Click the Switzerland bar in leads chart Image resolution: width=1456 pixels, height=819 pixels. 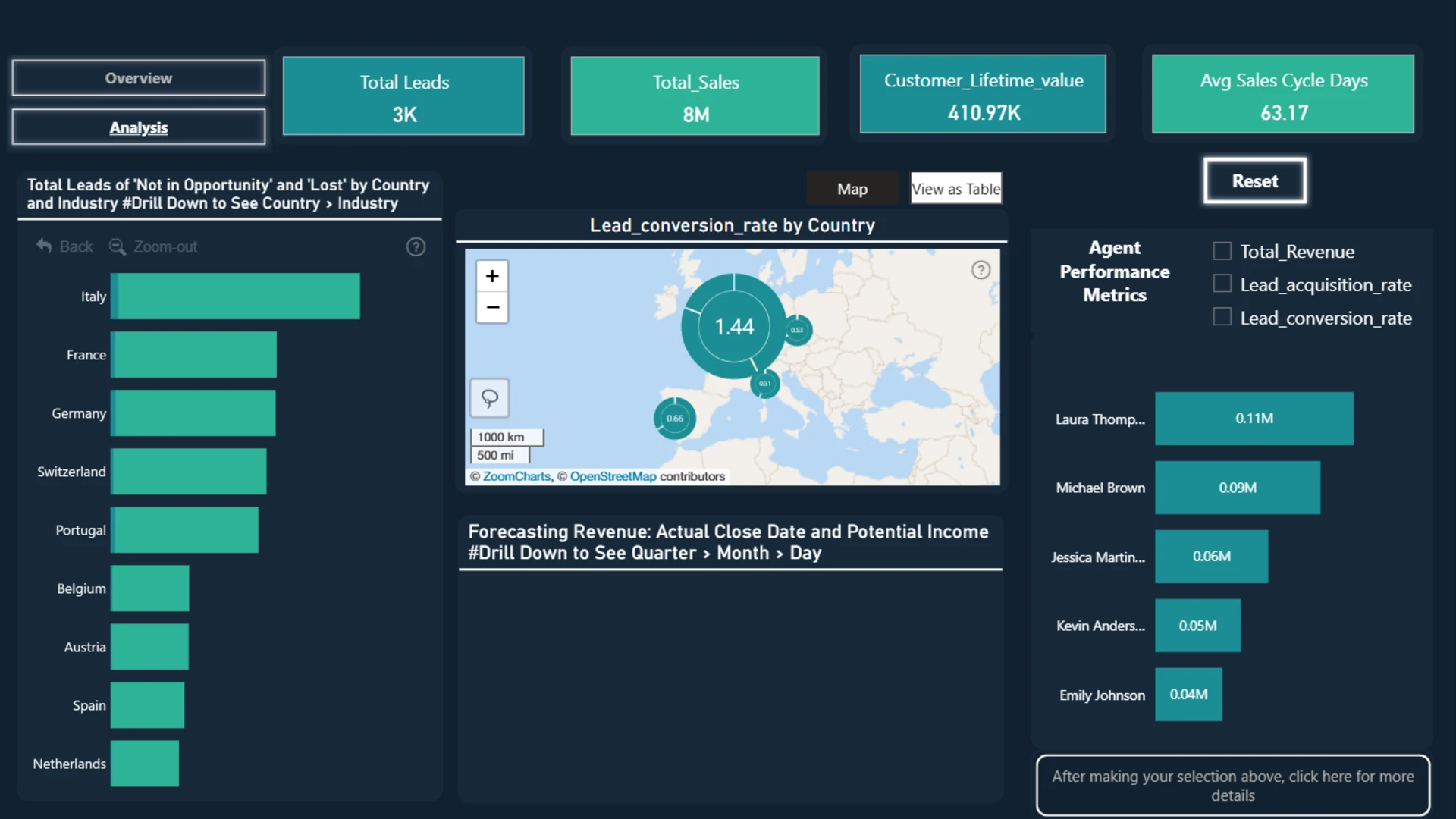[x=189, y=472]
